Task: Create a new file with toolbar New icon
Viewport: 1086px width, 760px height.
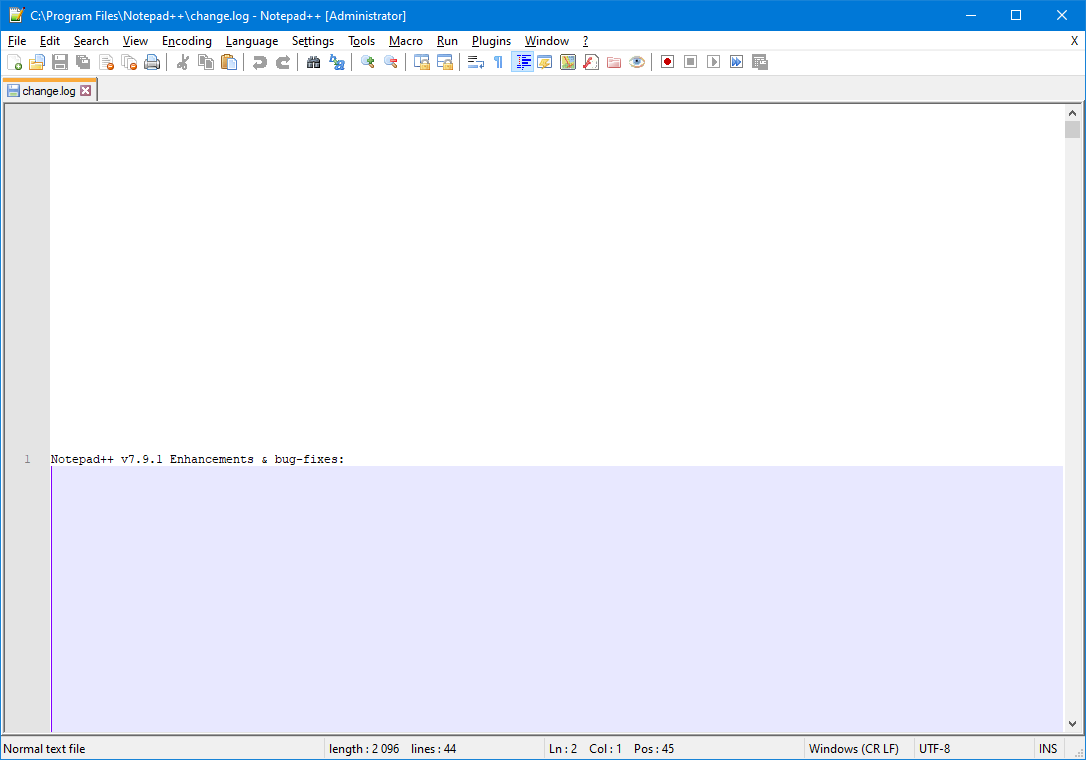Action: click(15, 62)
